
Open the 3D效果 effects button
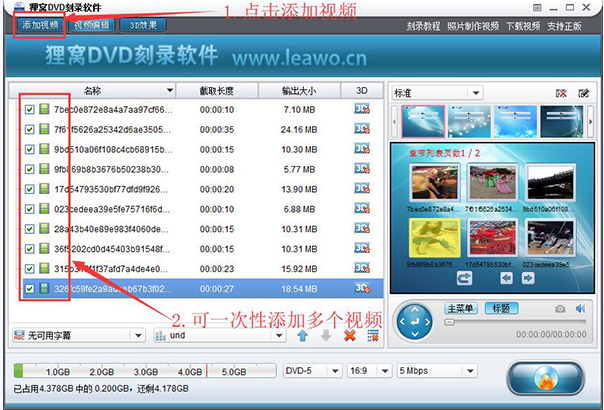click(143, 25)
